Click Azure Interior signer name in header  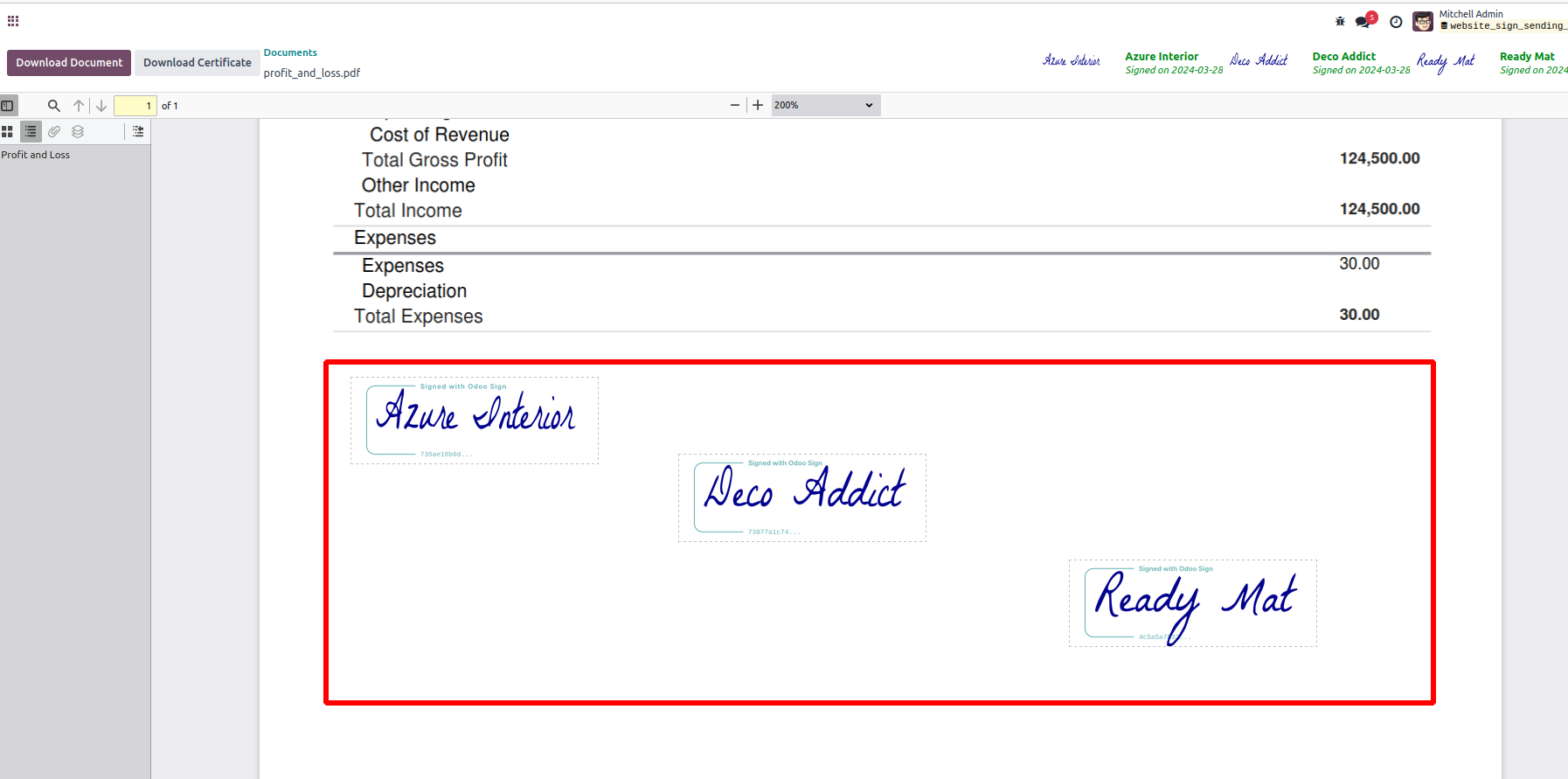point(1162,56)
